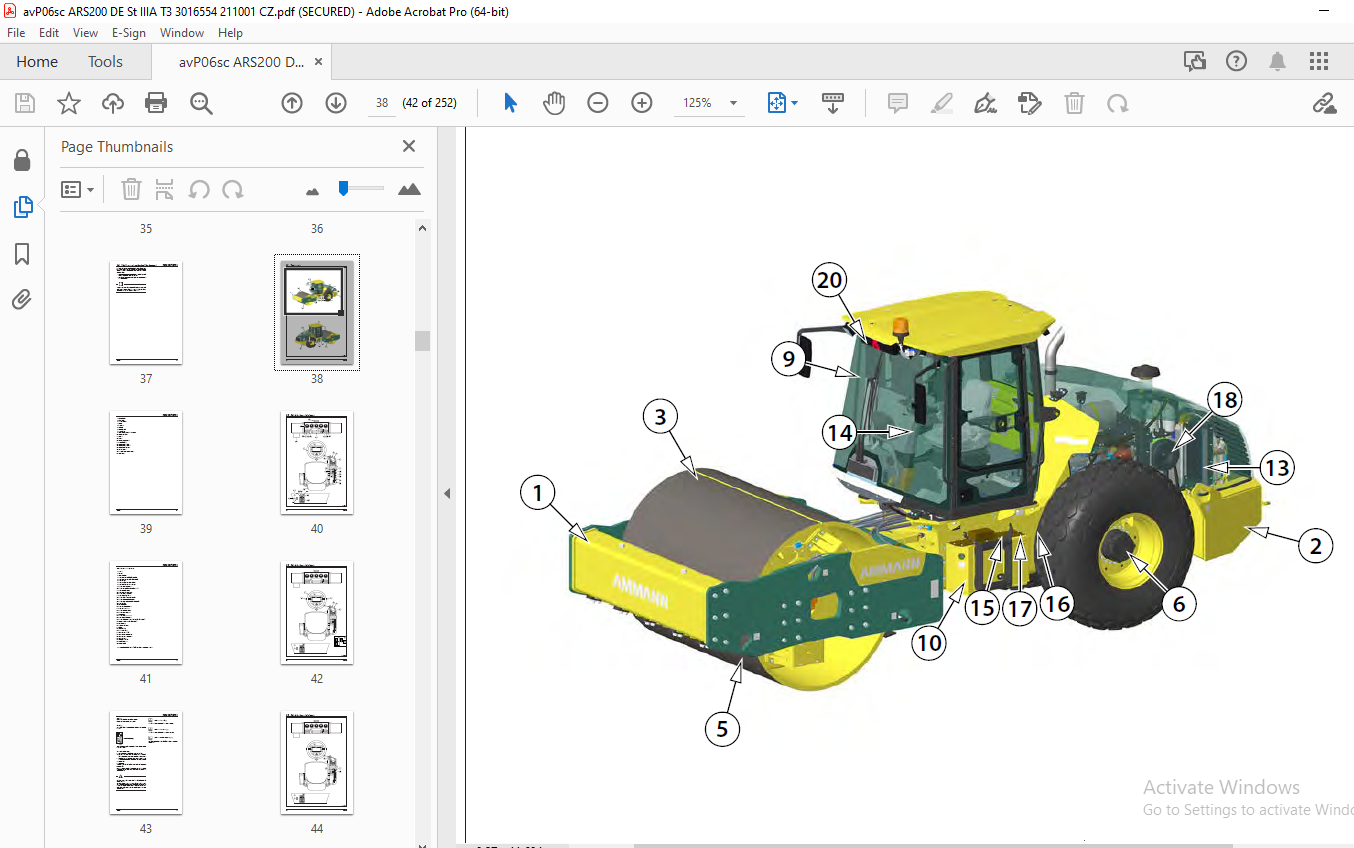Save the file with the floppy disk icon

[x=25, y=103]
